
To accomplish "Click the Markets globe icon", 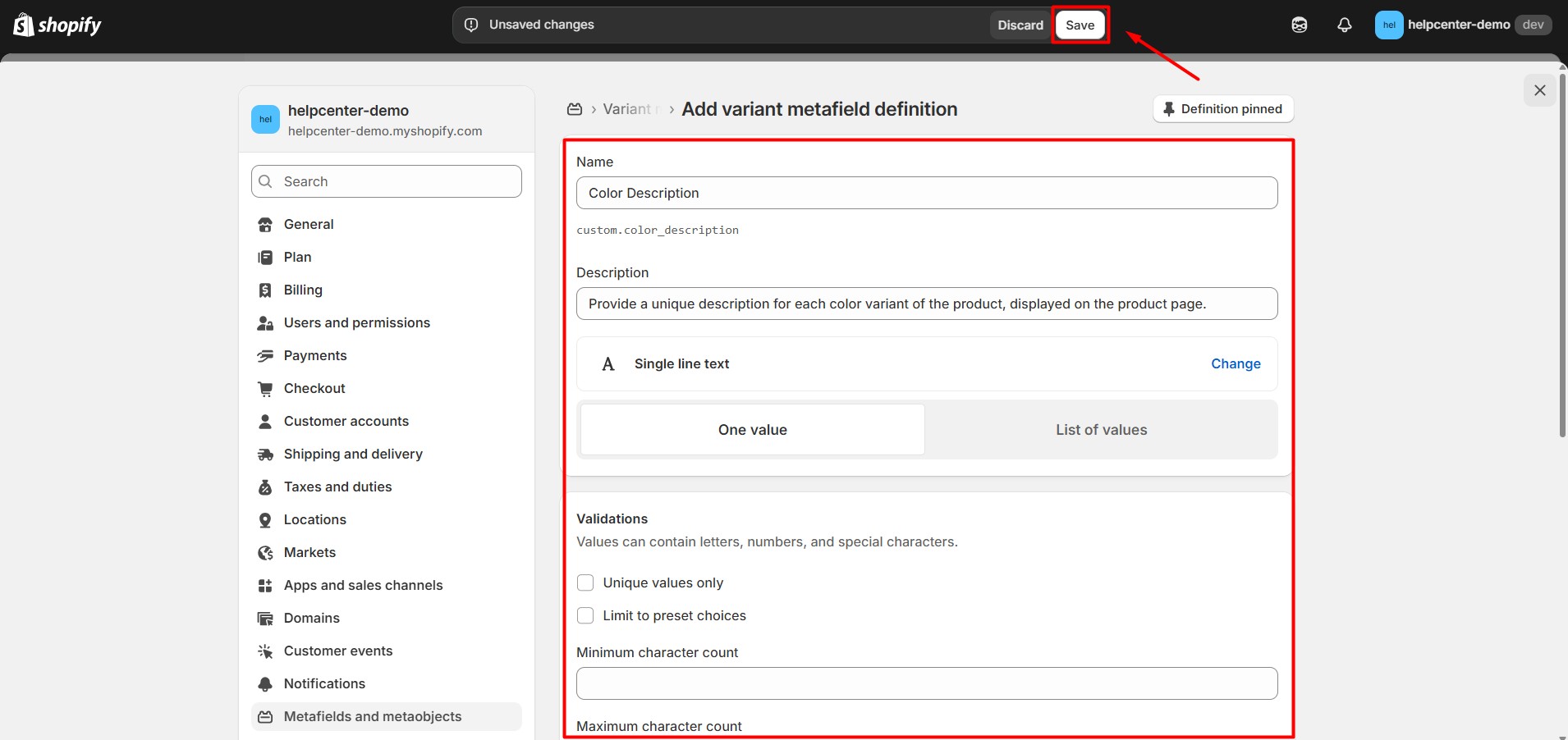I will 265,553.
